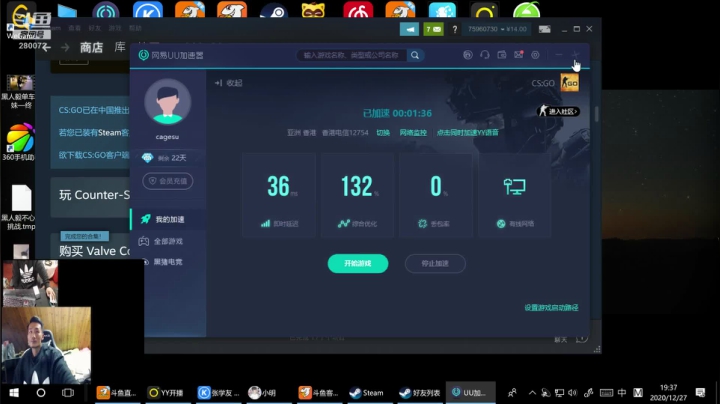Toggle Steam Big Picture mode icon
The width and height of the screenshot is (720, 404).
(x=545, y=29)
